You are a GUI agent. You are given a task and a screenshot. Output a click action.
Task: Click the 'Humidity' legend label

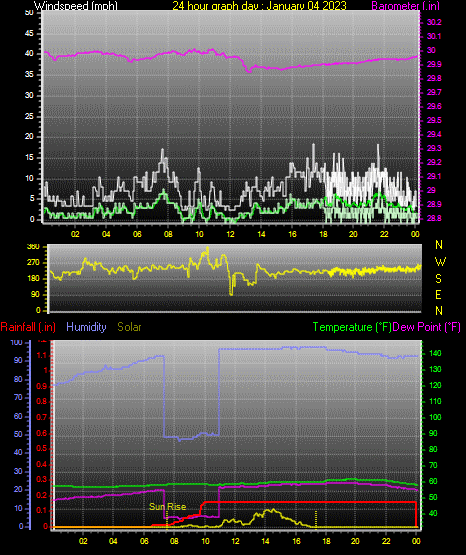coord(86,327)
